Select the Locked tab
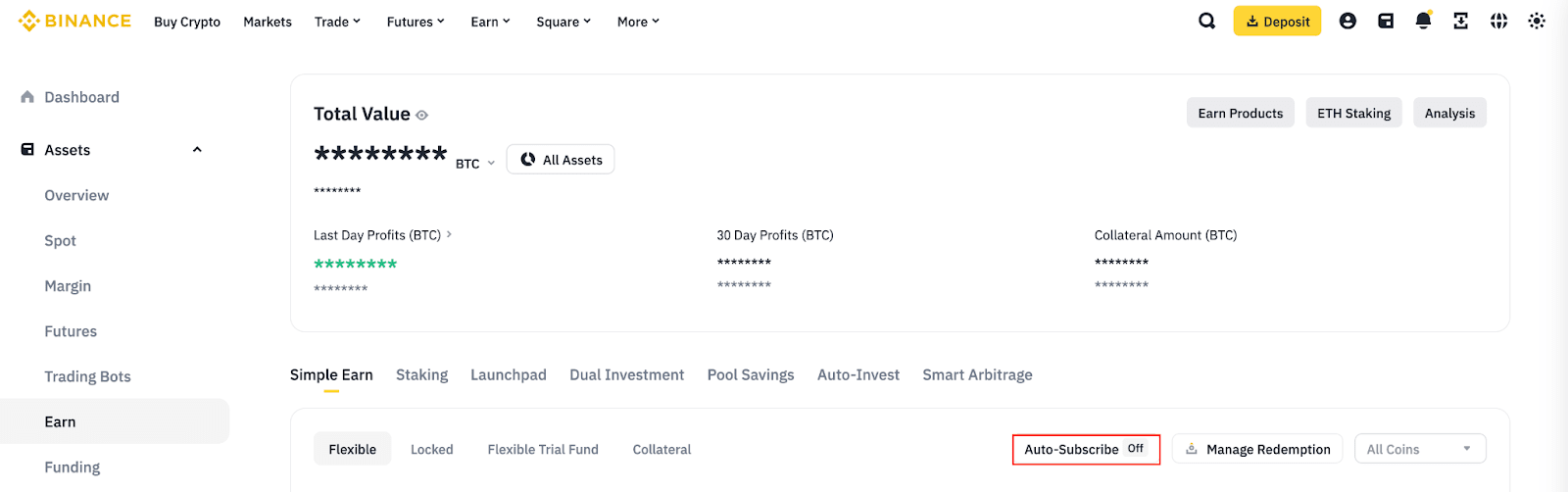This screenshot has width=1568, height=492. pyautogui.click(x=431, y=449)
